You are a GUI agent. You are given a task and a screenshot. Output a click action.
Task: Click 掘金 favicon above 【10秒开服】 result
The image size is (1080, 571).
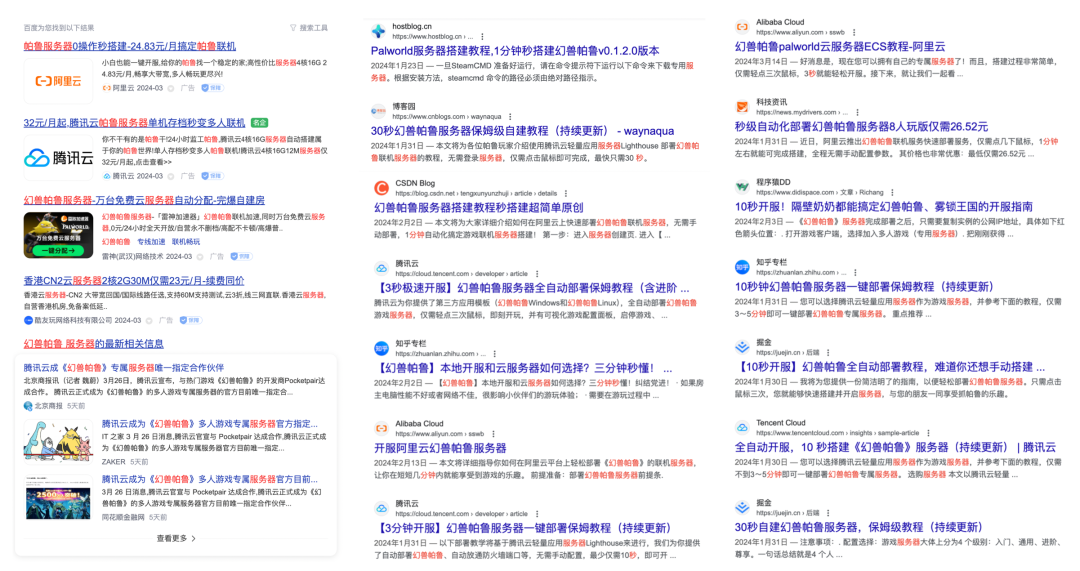tap(742, 347)
